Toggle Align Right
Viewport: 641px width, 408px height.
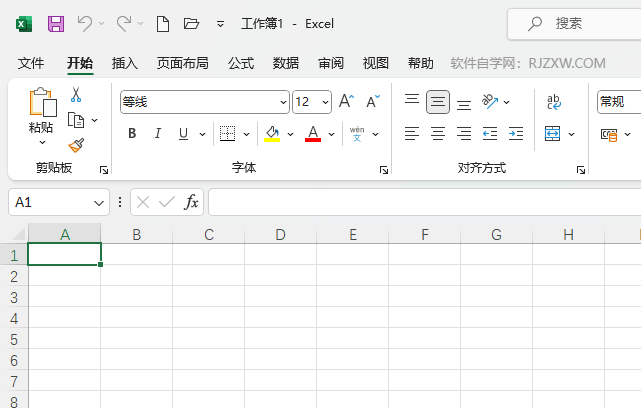[464, 134]
